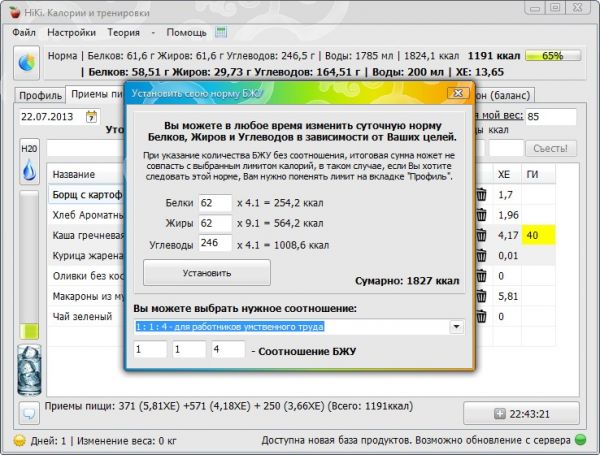This screenshot has width=600, height=455.
Task: Open the Теория menu
Action: point(124,32)
